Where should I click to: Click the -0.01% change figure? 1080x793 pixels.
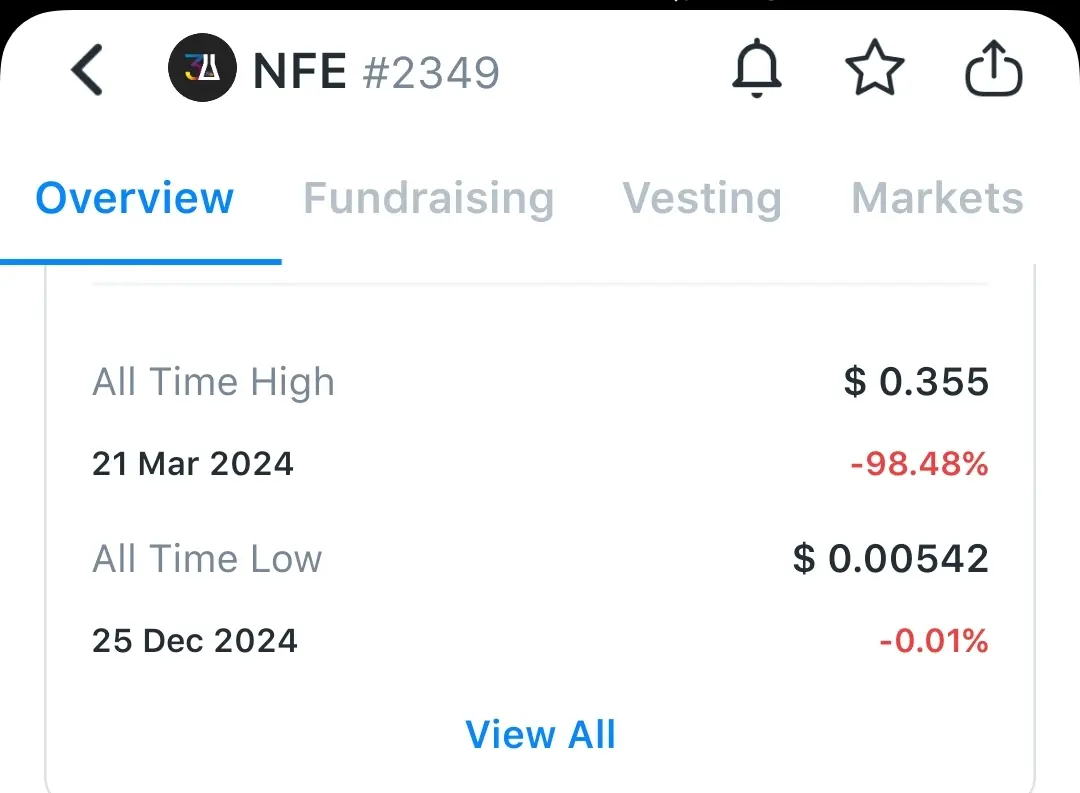coord(933,640)
